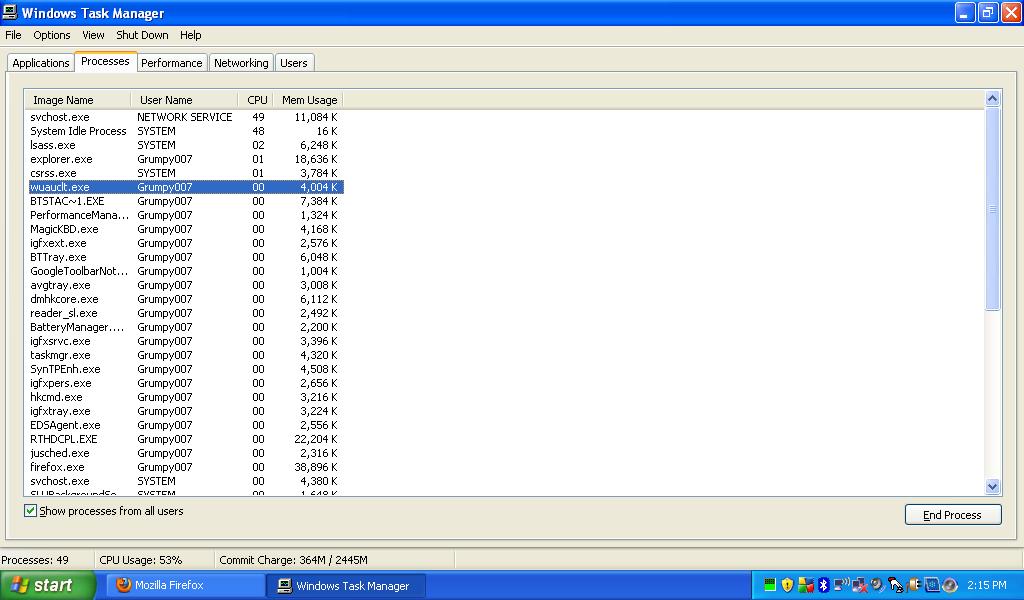Select the hkcmd.exe process row
Screen dimensions: 1024x600
[184, 397]
